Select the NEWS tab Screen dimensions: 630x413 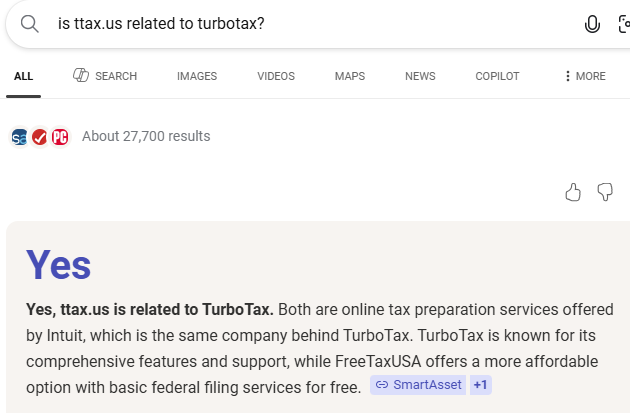pyautogui.click(x=420, y=76)
